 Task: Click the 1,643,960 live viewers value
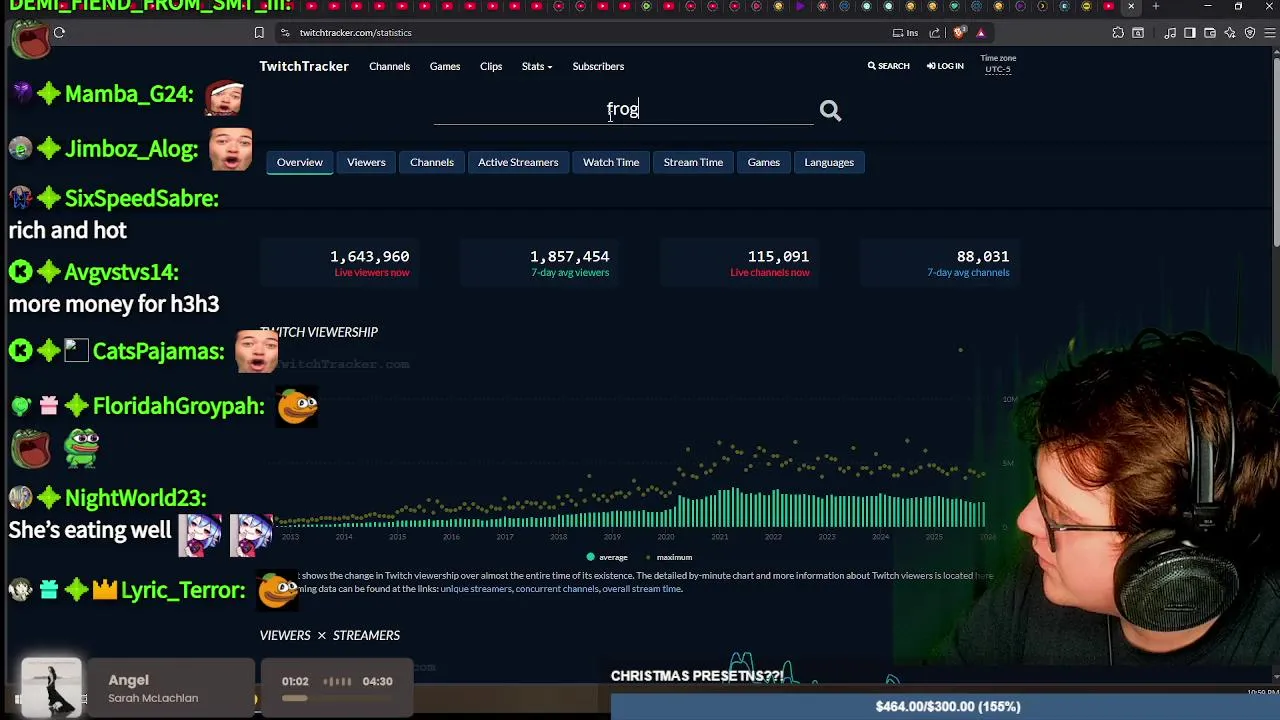pos(370,257)
